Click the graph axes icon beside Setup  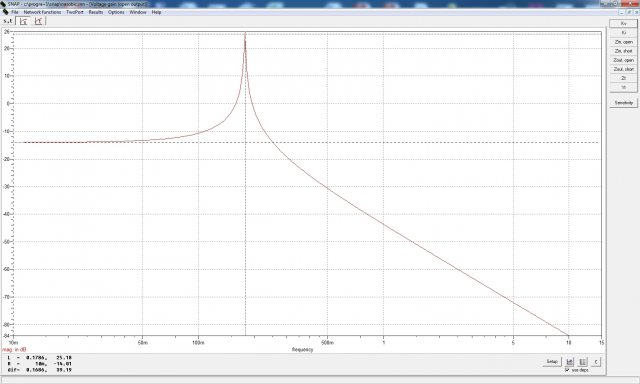point(570,362)
